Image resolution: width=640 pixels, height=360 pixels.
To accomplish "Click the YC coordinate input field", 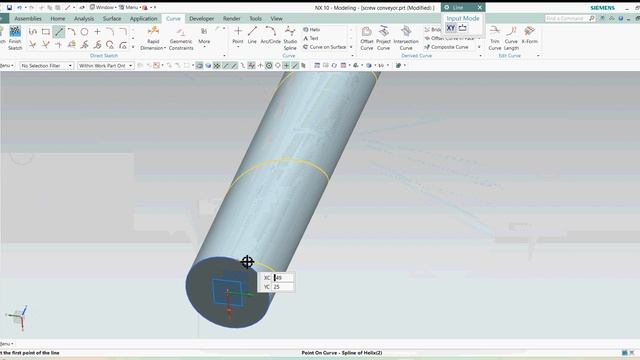I will tap(283, 287).
